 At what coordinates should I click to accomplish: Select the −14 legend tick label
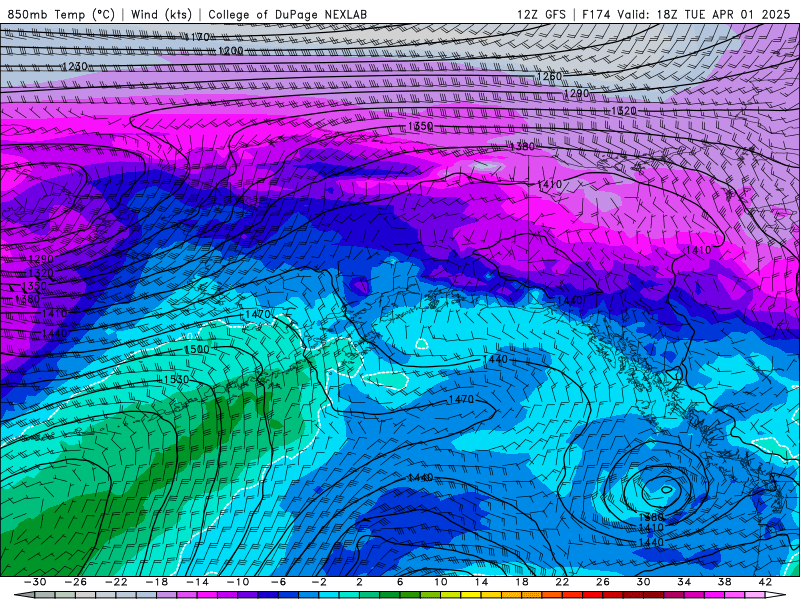tap(197, 582)
